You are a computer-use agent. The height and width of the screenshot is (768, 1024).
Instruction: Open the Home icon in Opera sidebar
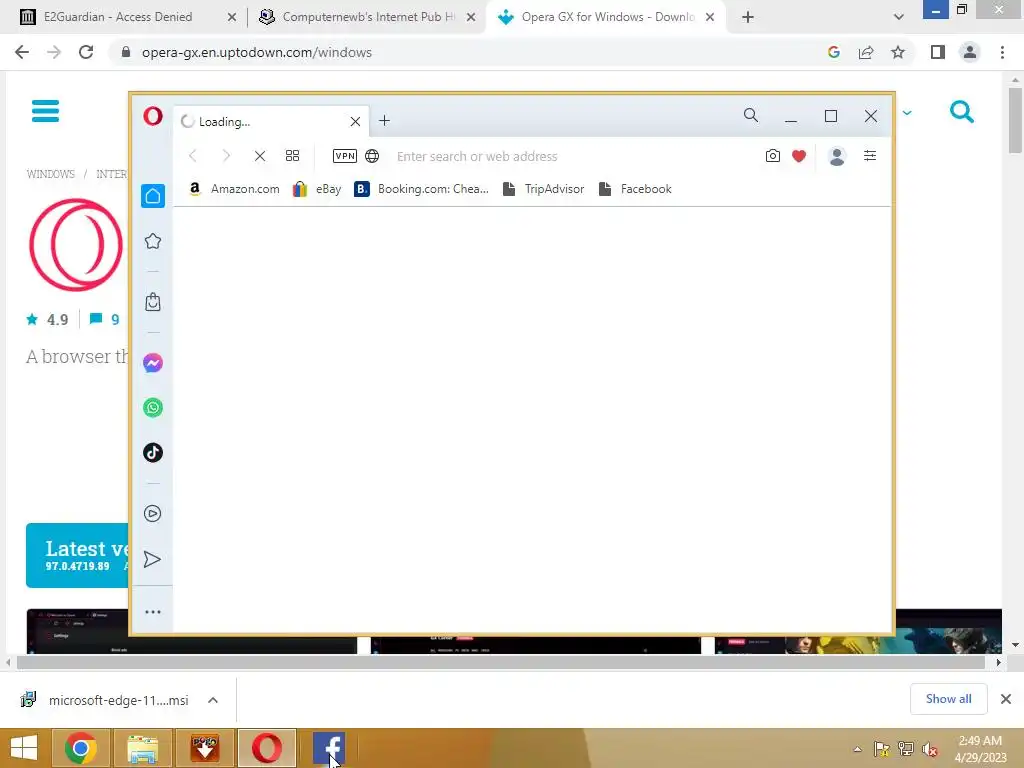pyautogui.click(x=153, y=196)
